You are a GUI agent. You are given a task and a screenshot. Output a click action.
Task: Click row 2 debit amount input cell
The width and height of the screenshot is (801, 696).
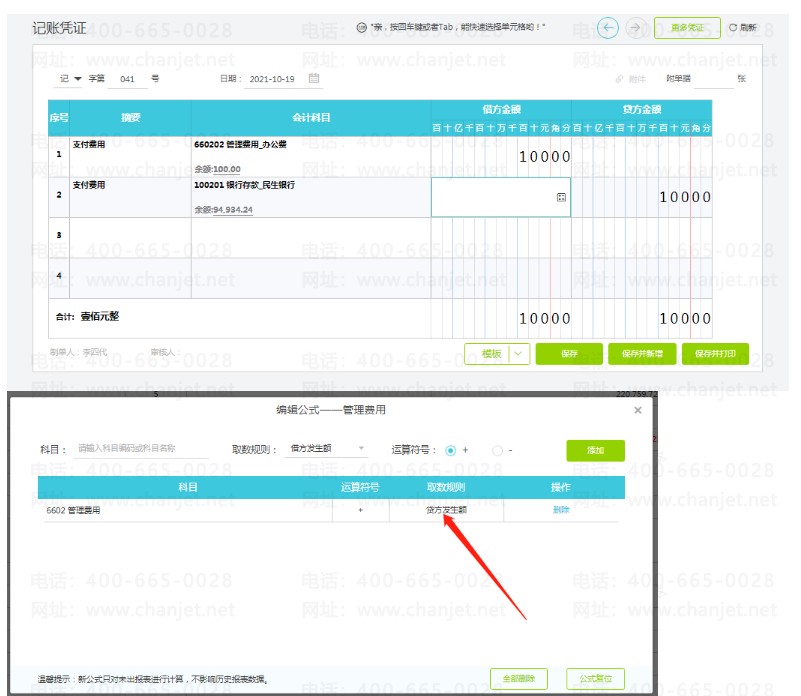point(501,197)
